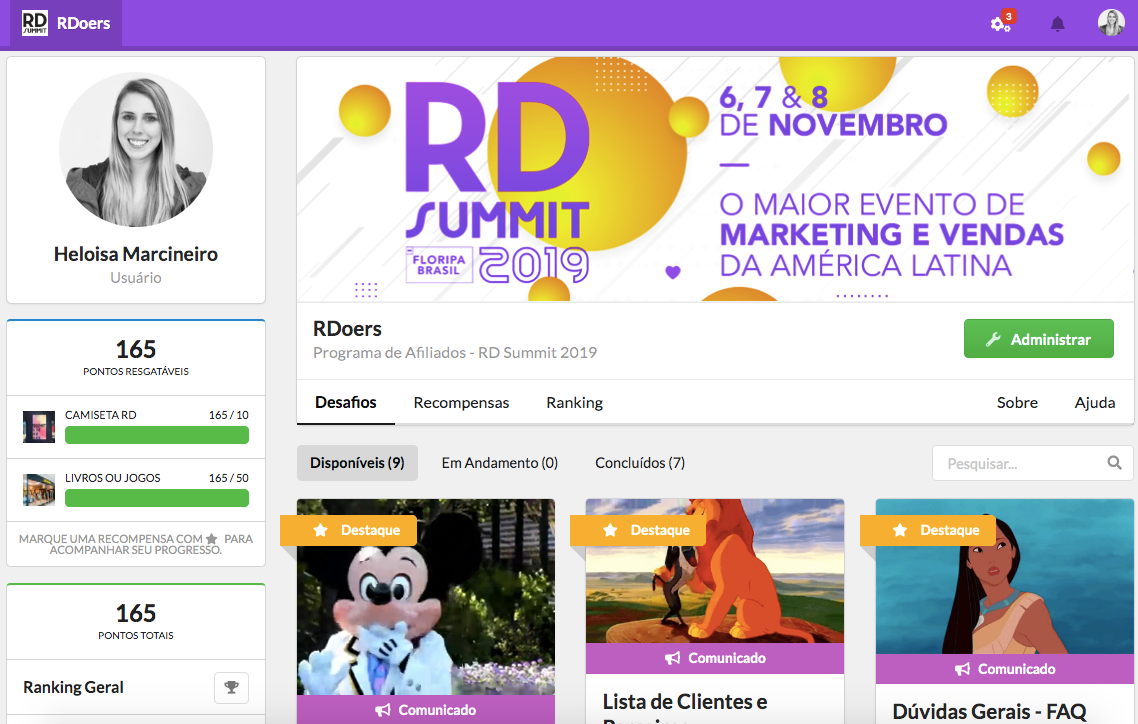
Task: Click megaphone icon on Pocahontas card
Action: click(962, 669)
